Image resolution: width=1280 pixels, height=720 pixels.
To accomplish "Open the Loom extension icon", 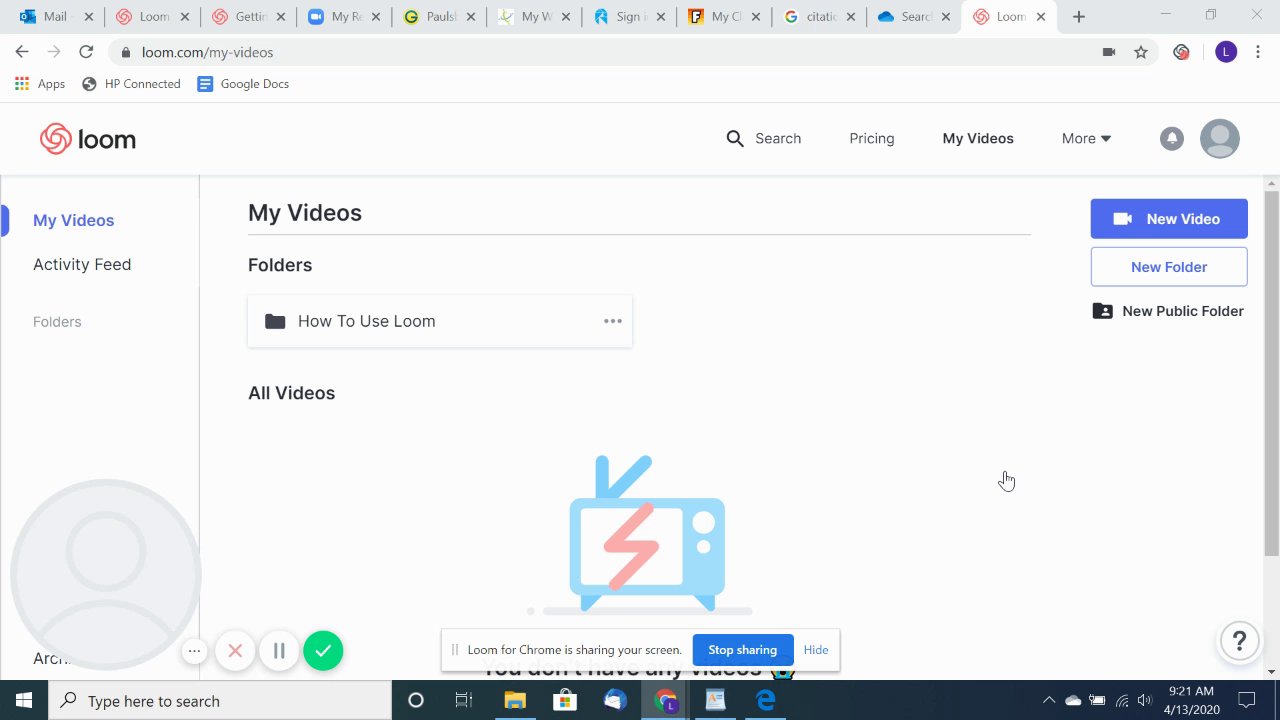I will pyautogui.click(x=1182, y=52).
